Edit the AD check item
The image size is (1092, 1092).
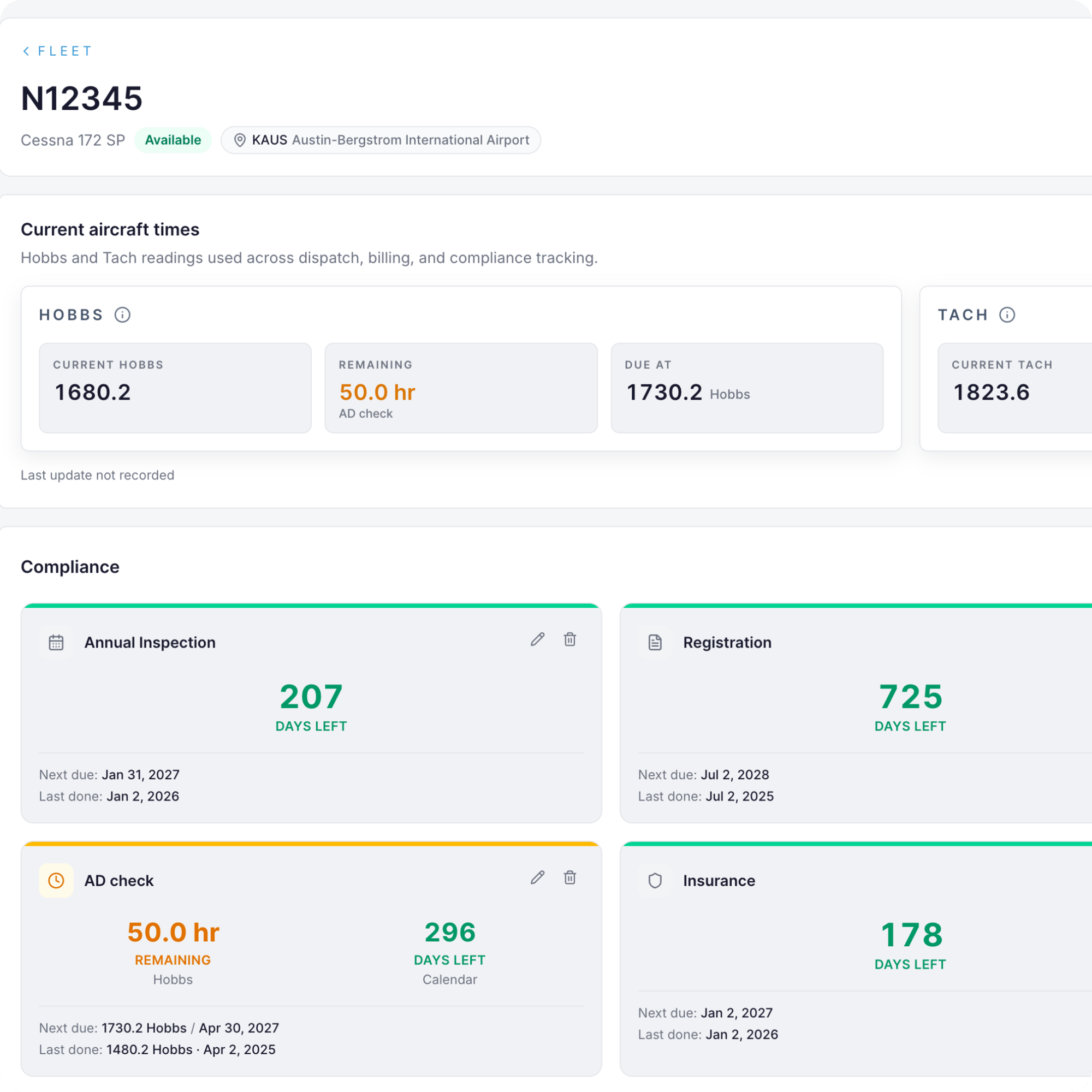pyautogui.click(x=537, y=877)
